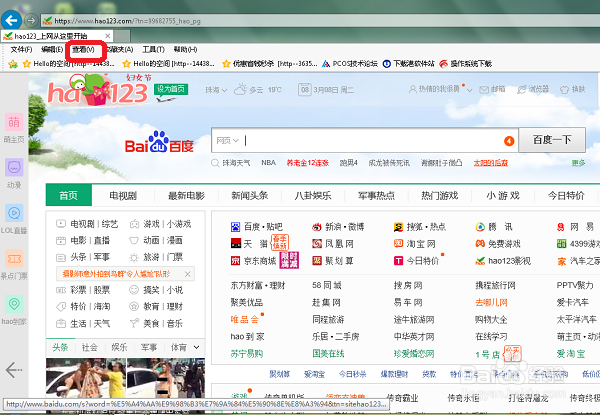Click NBA hot search link

[x=268, y=163]
